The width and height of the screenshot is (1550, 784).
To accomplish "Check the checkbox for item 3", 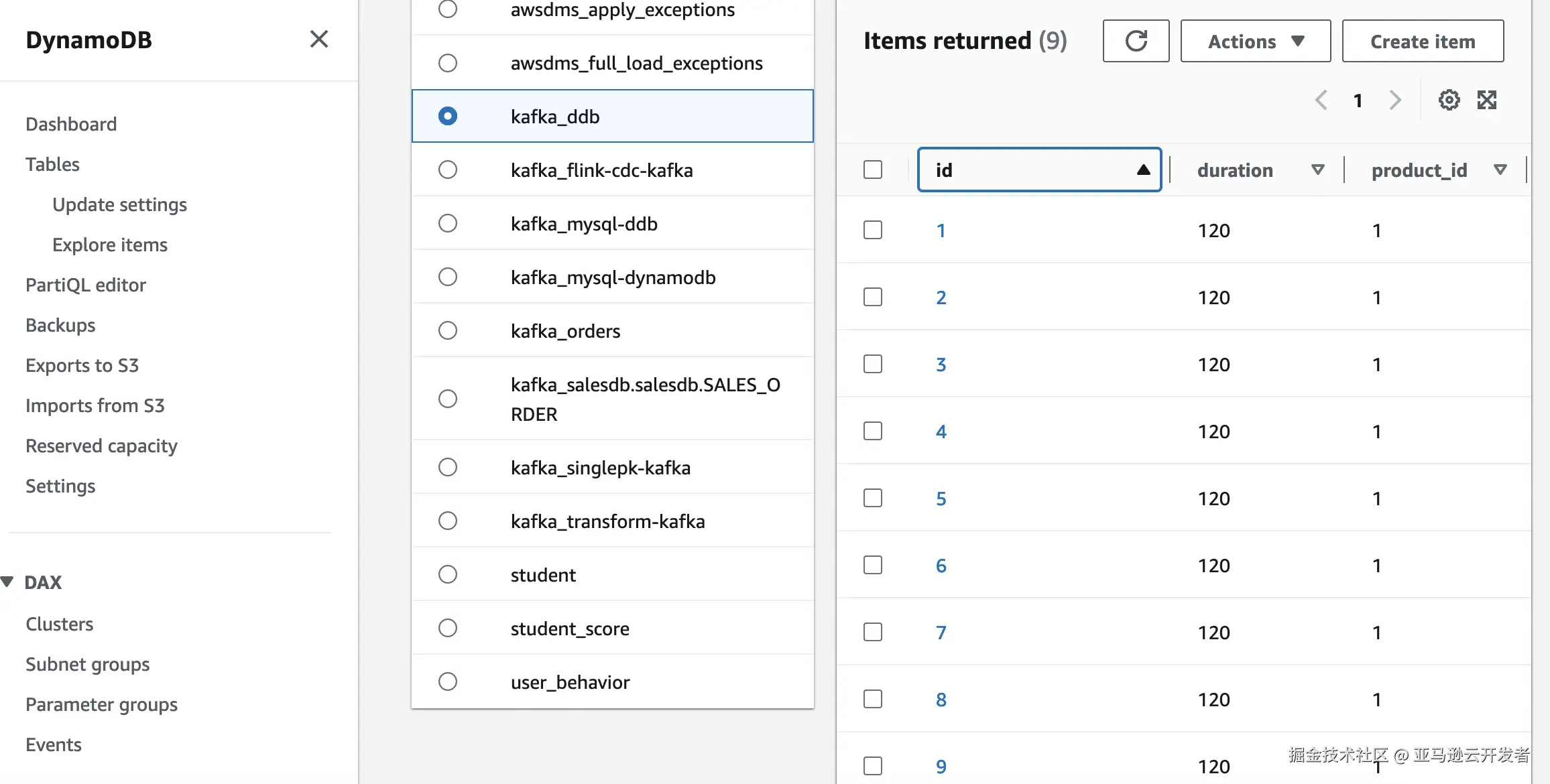I will click(873, 365).
